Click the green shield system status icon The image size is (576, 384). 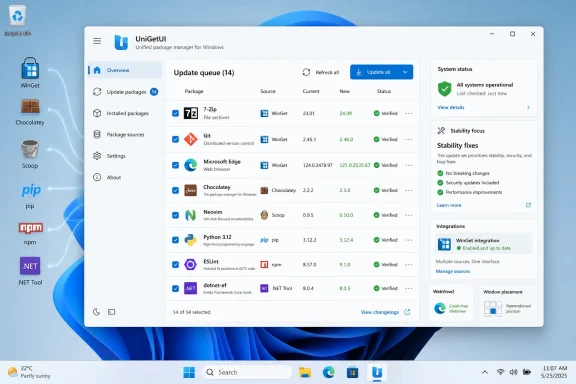point(444,89)
